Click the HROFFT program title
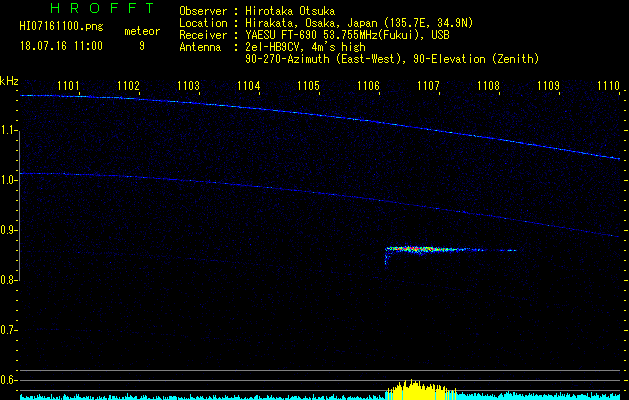The height and width of the screenshot is (400, 629). [x=103, y=8]
